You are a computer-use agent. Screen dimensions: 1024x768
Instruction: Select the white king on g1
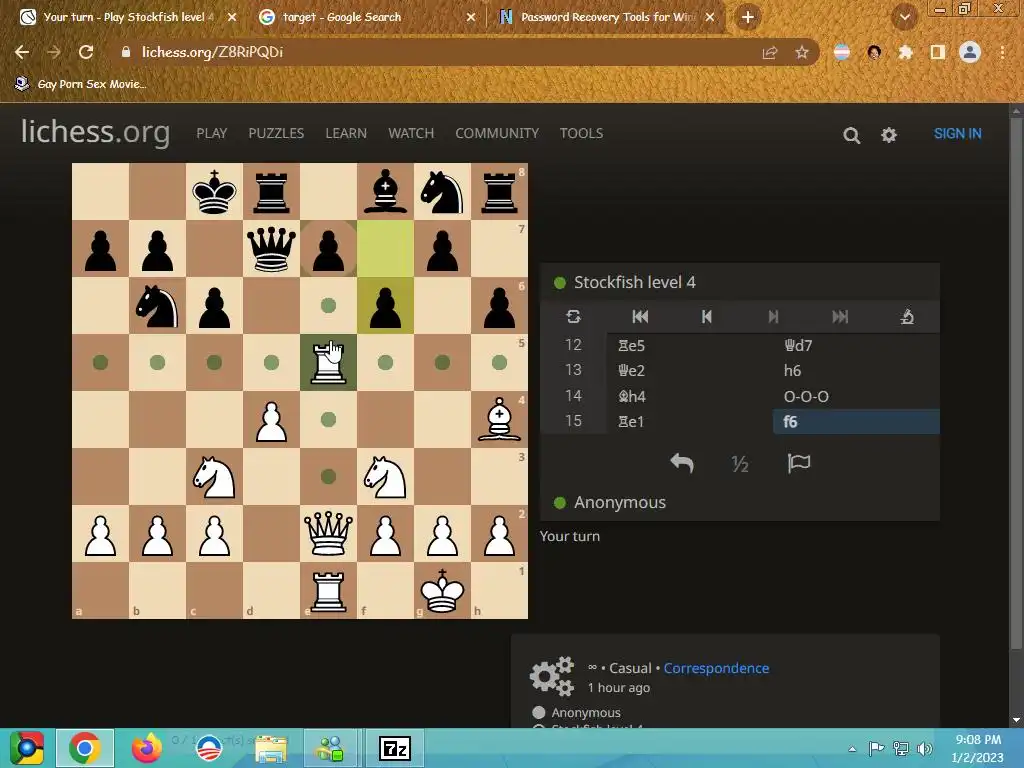coord(442,590)
